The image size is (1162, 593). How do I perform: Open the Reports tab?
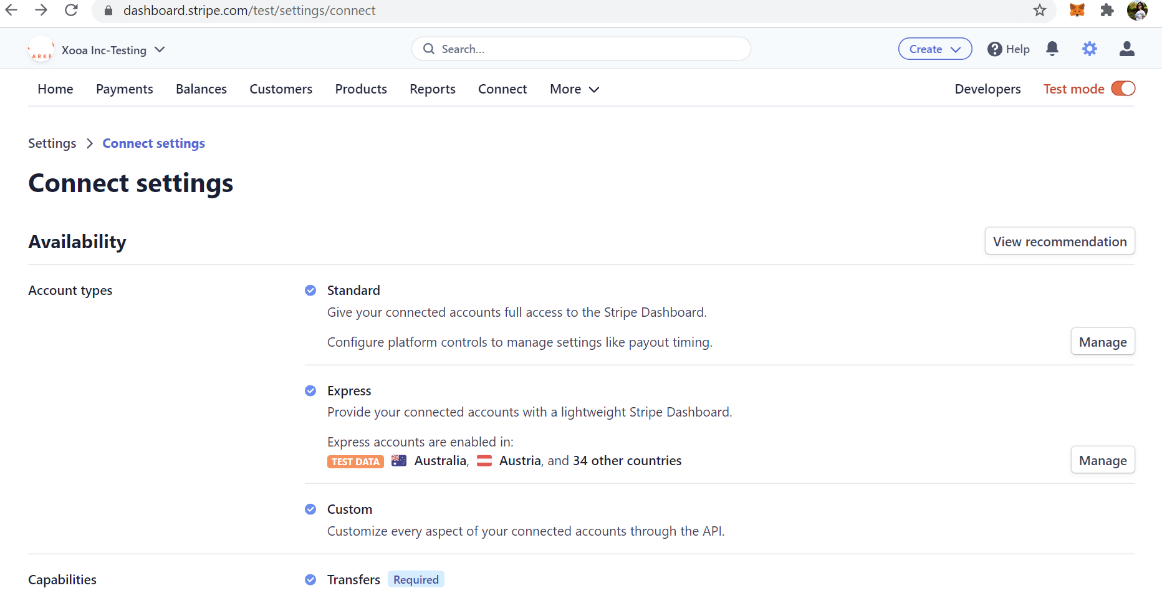[x=433, y=89]
